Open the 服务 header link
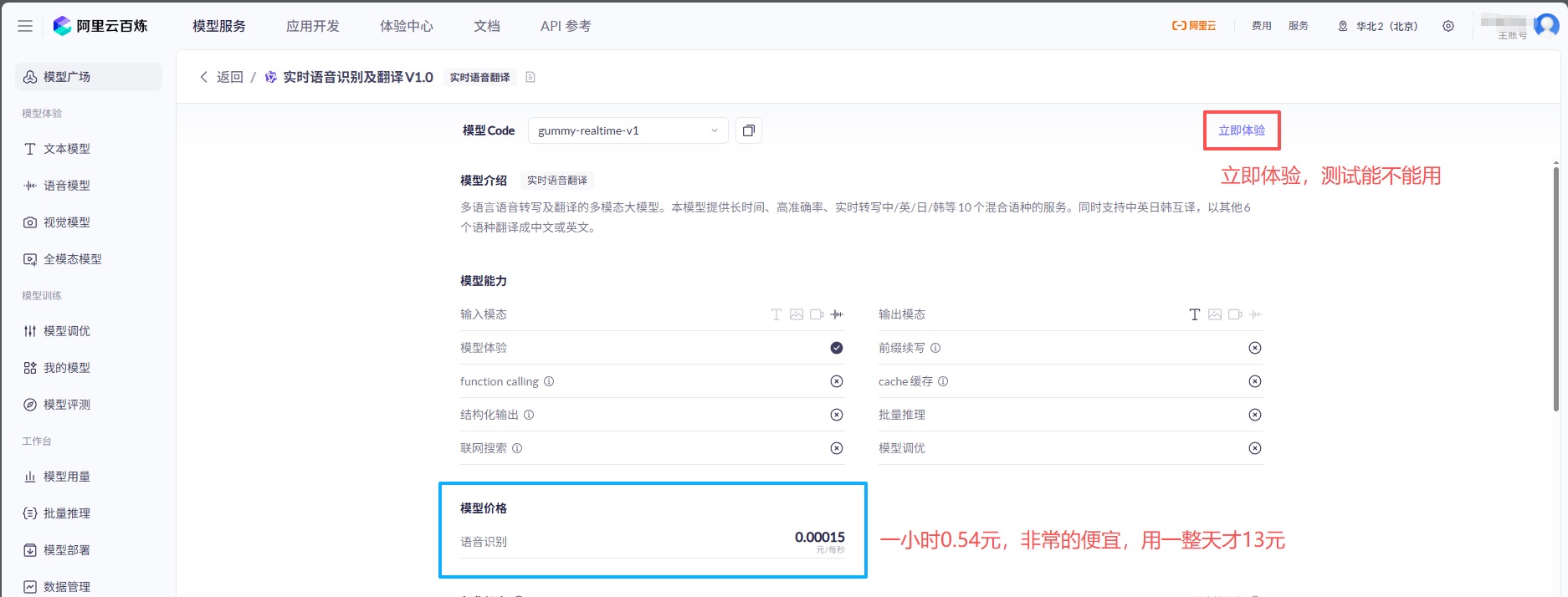1568x597 pixels. 1299,26
